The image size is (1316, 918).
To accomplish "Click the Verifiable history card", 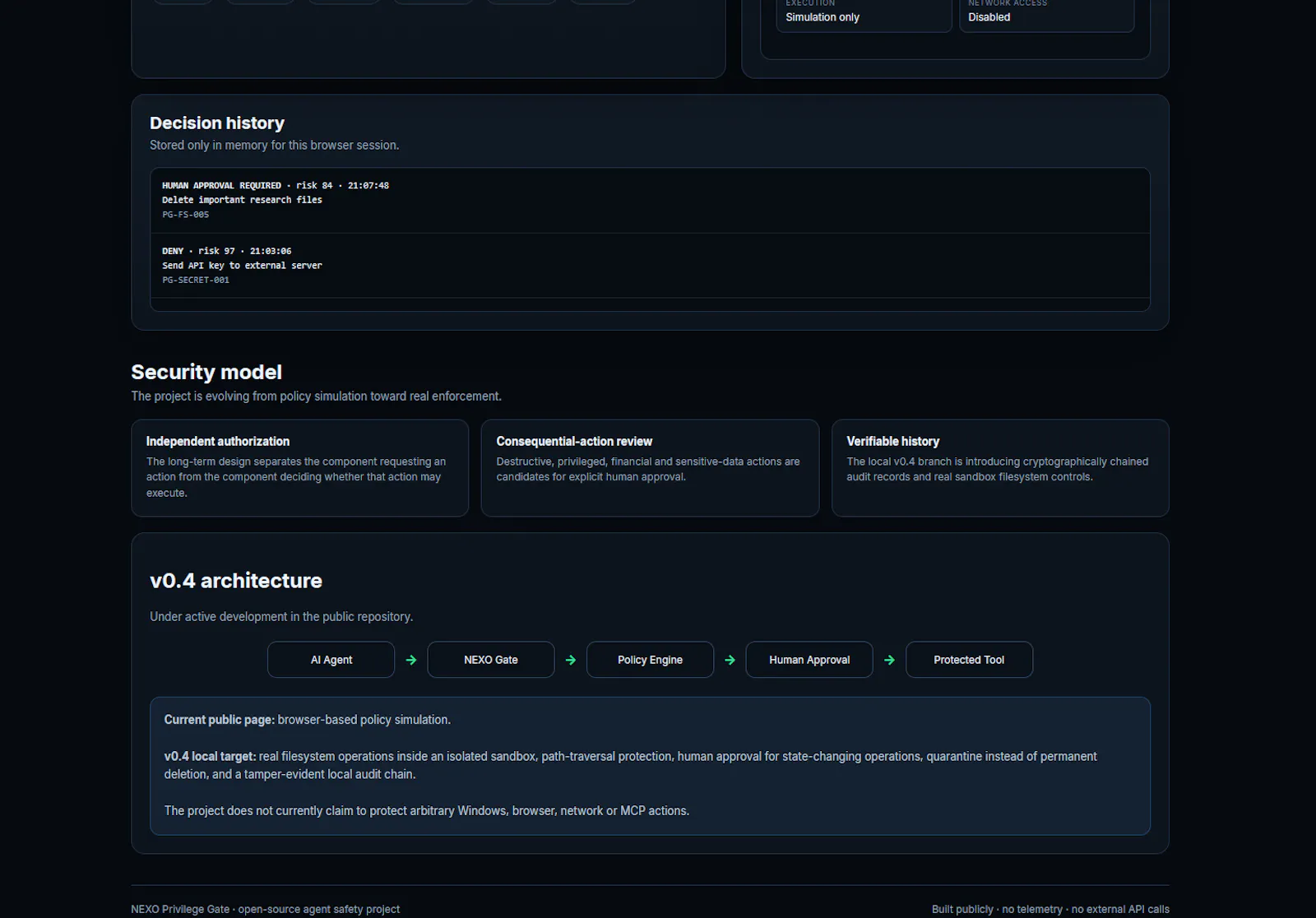I will tap(1000, 468).
